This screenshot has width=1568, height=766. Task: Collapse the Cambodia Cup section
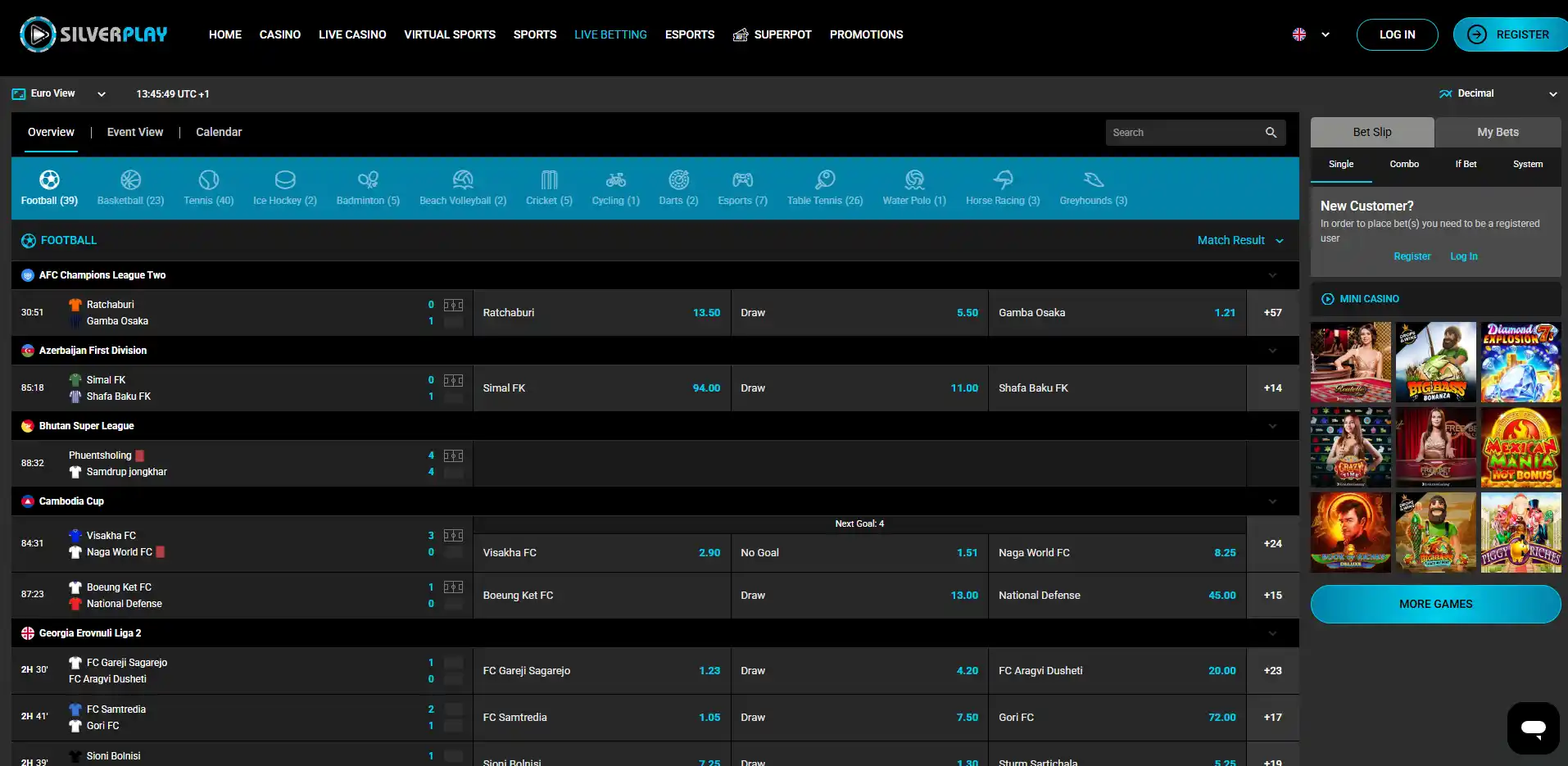1272,501
